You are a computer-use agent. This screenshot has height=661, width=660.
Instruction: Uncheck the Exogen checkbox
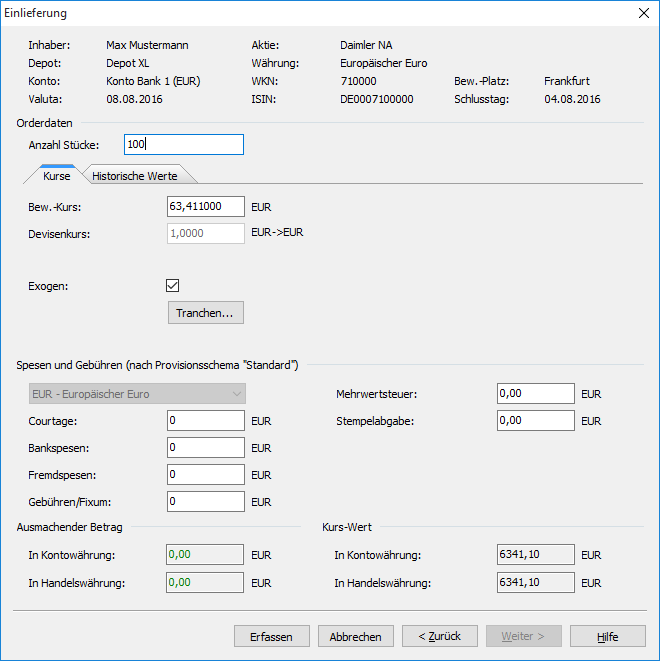coord(172,286)
